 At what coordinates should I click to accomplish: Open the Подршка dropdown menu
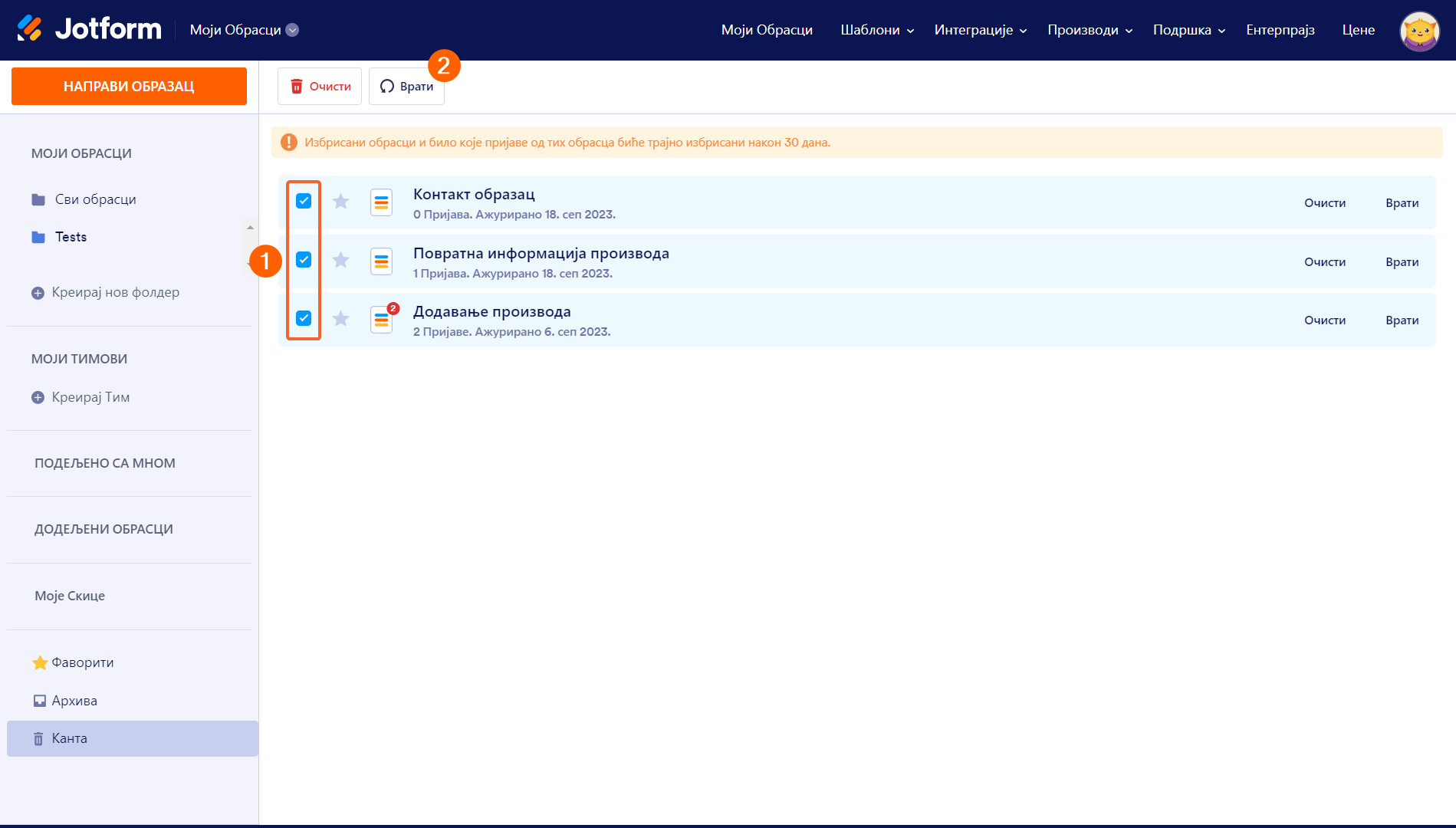(1189, 30)
